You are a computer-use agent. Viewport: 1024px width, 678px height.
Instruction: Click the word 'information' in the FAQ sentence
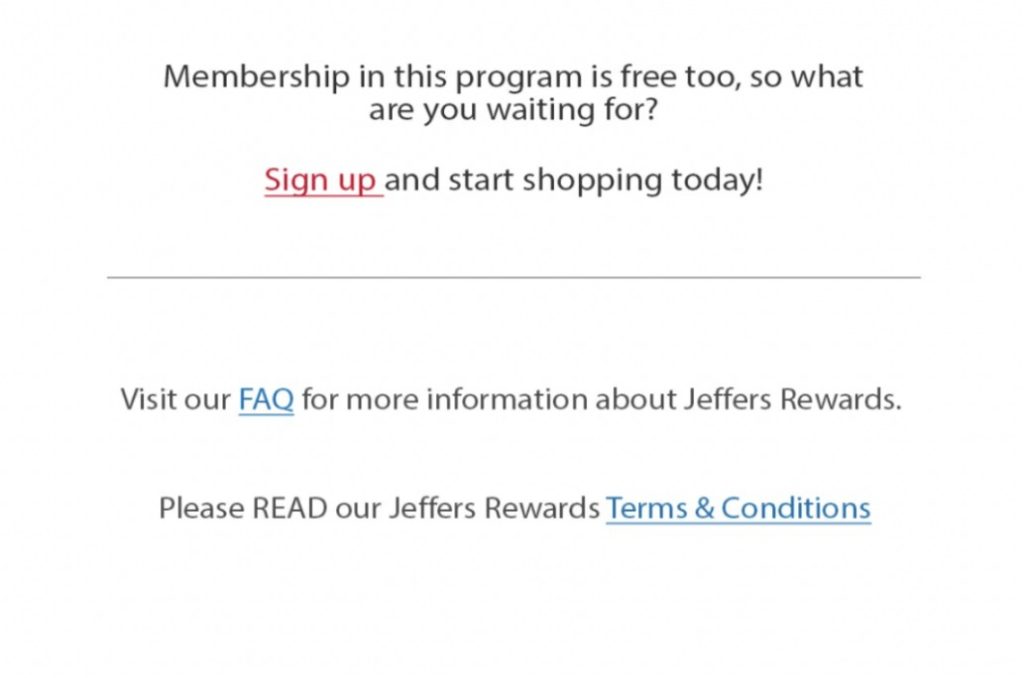[506, 399]
